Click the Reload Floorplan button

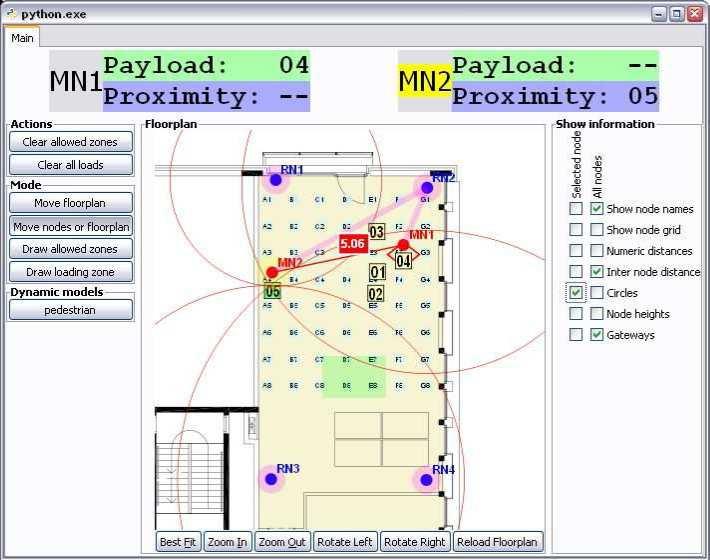497,541
